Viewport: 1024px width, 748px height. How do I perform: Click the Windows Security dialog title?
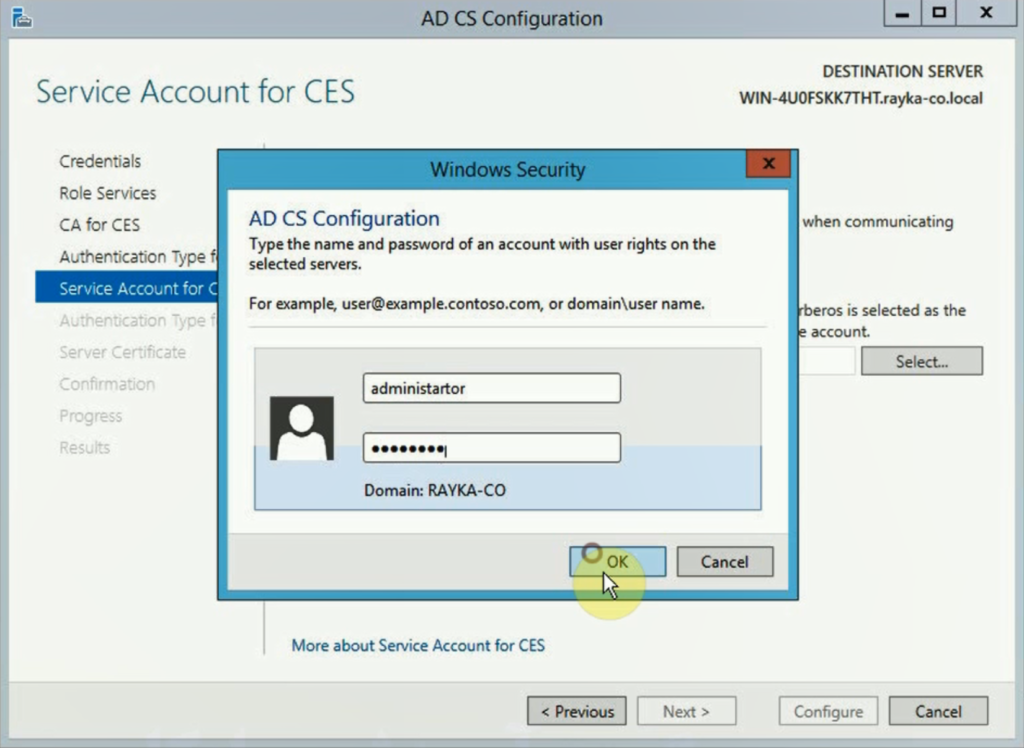507,170
